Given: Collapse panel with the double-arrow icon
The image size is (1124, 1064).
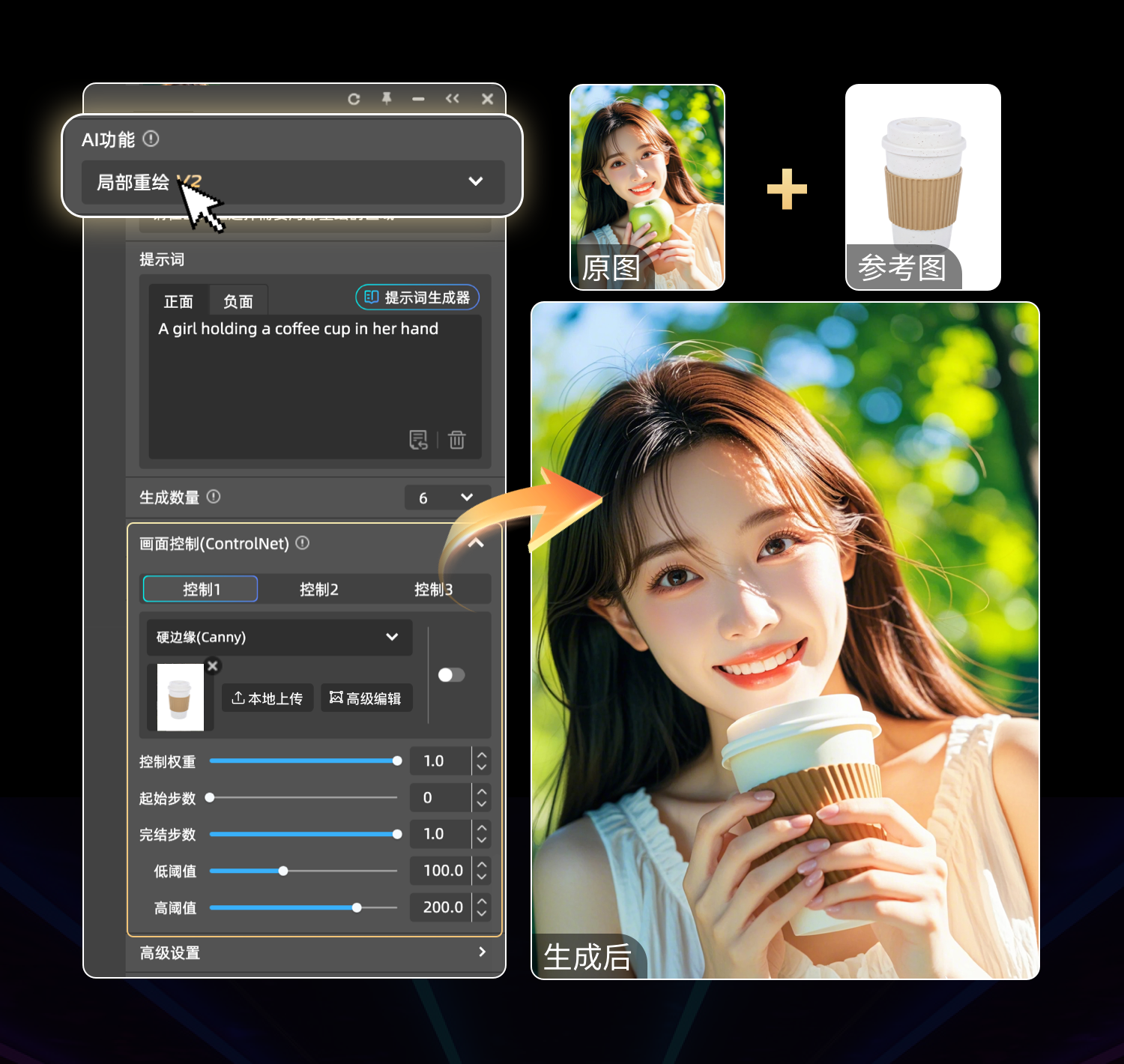Looking at the screenshot, I should tap(452, 98).
